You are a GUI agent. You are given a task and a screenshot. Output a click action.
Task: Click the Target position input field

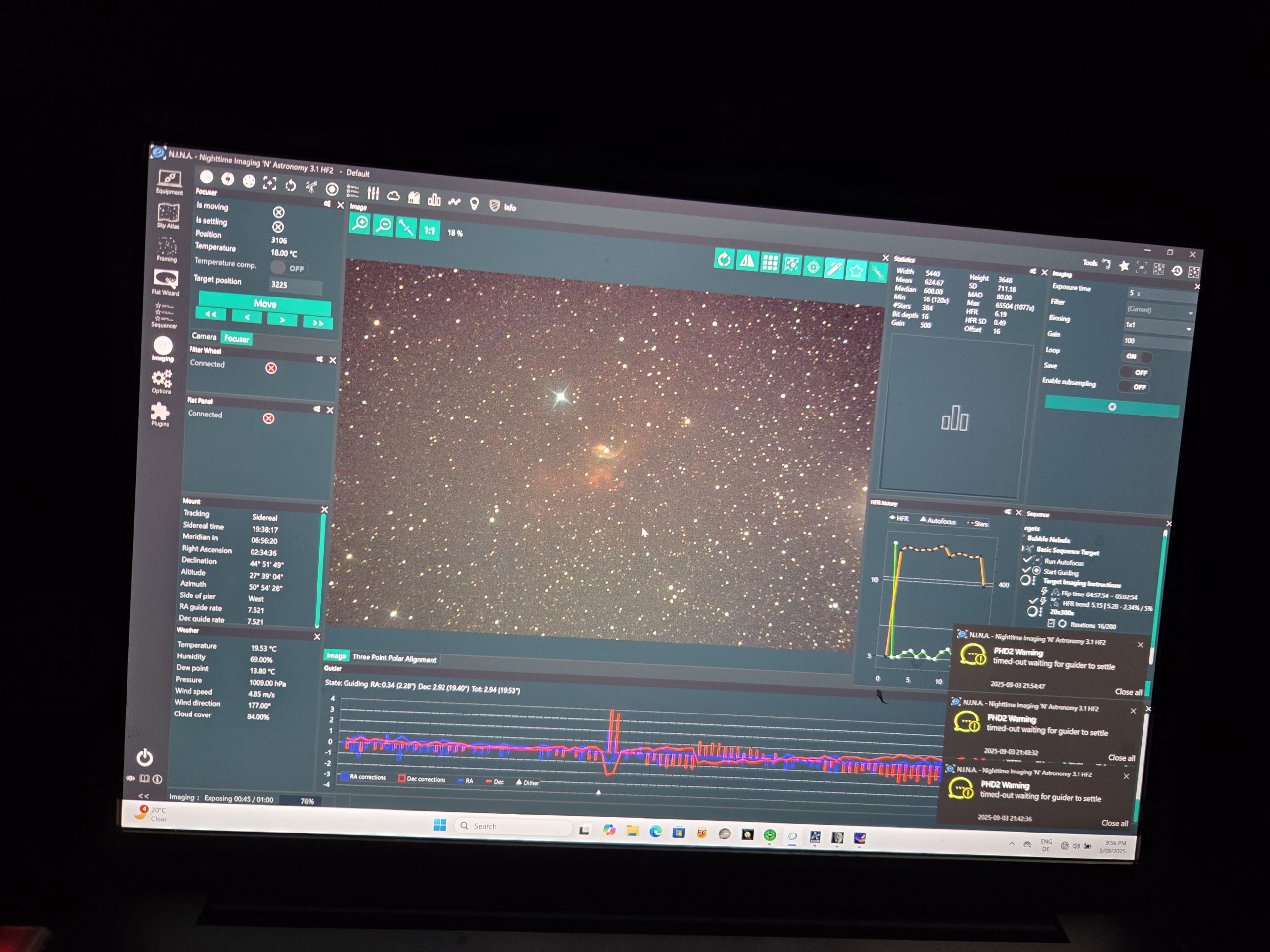295,285
